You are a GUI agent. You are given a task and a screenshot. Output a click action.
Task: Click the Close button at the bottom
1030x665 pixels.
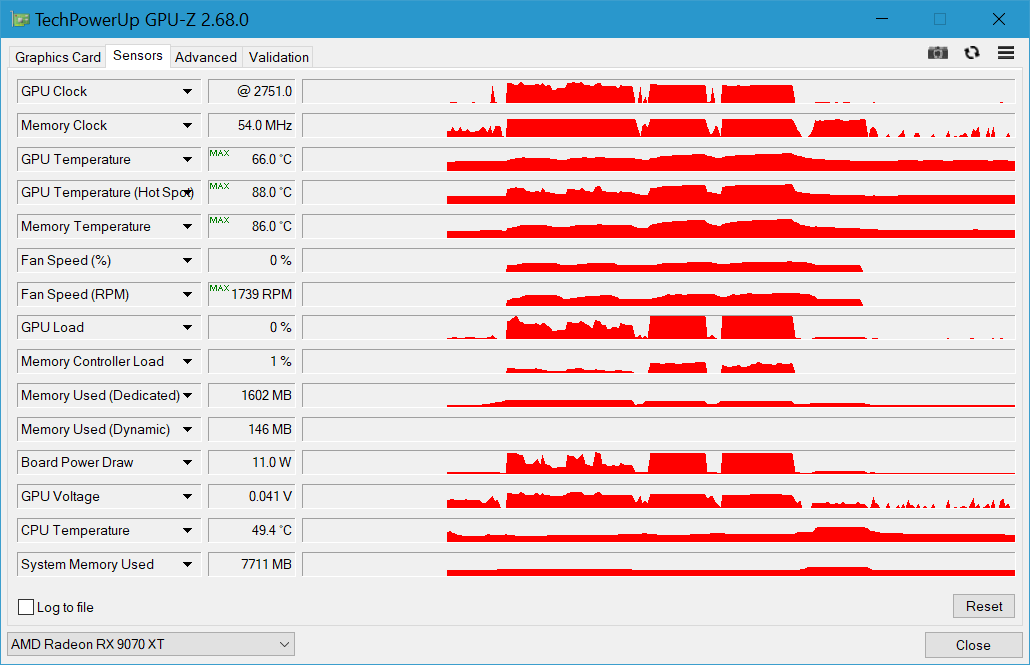[973, 645]
